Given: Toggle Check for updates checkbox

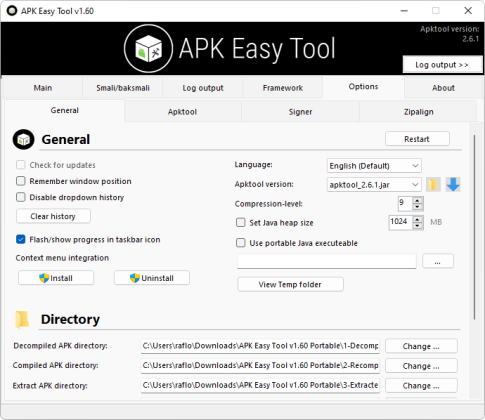Looking at the screenshot, I should [21, 165].
